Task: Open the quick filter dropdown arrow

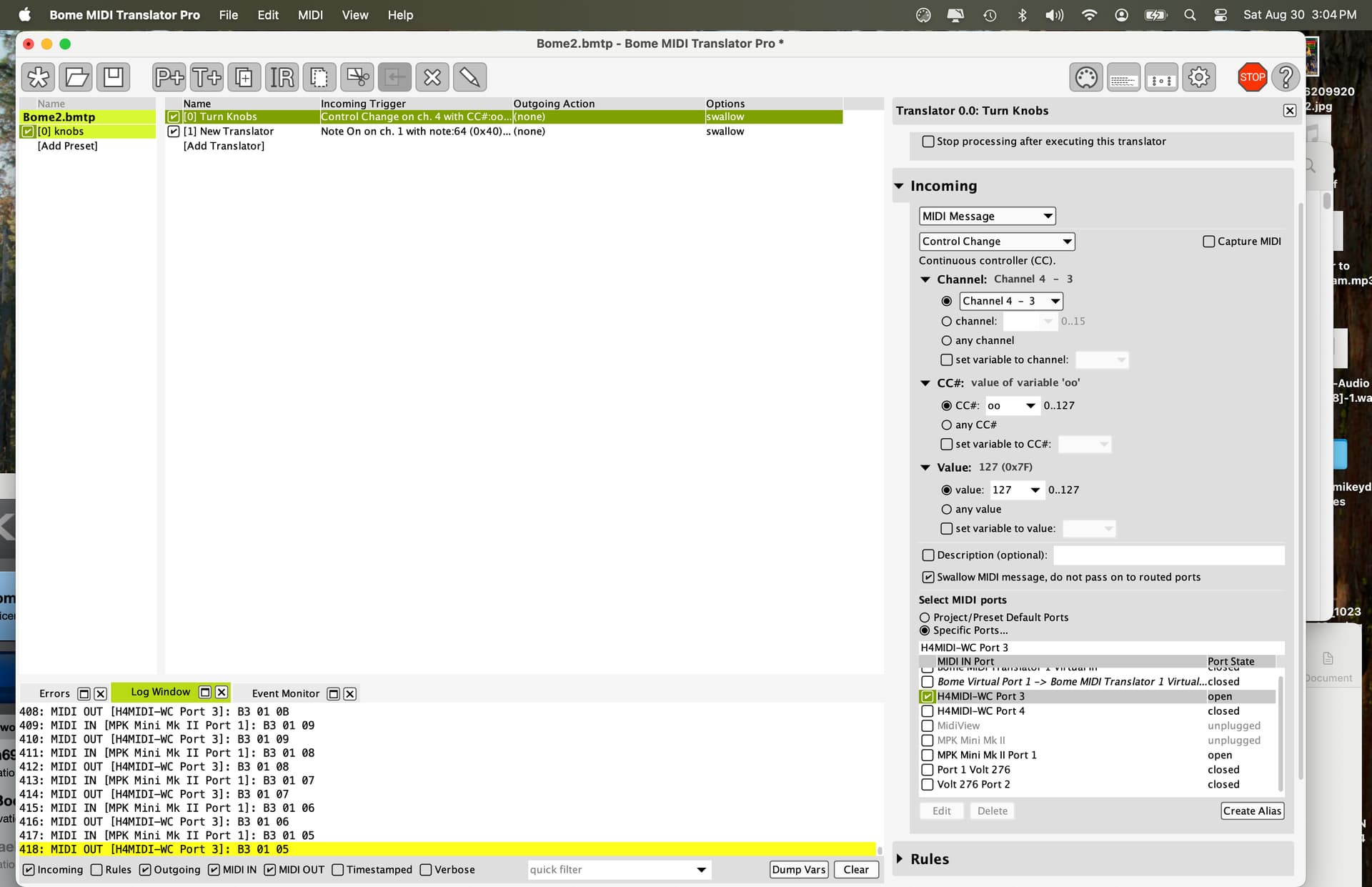Action: pyautogui.click(x=701, y=870)
